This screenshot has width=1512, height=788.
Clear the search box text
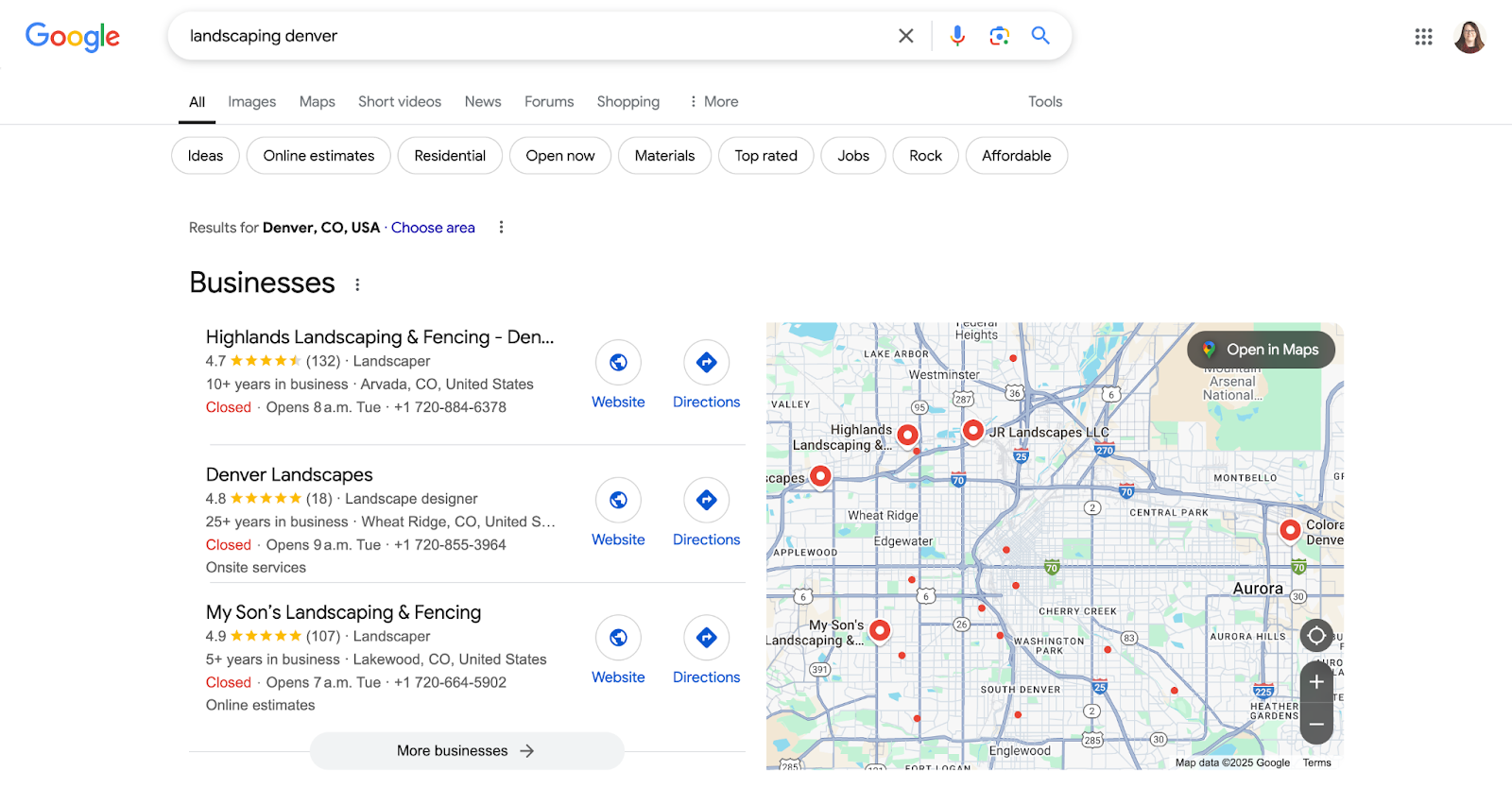(x=905, y=36)
